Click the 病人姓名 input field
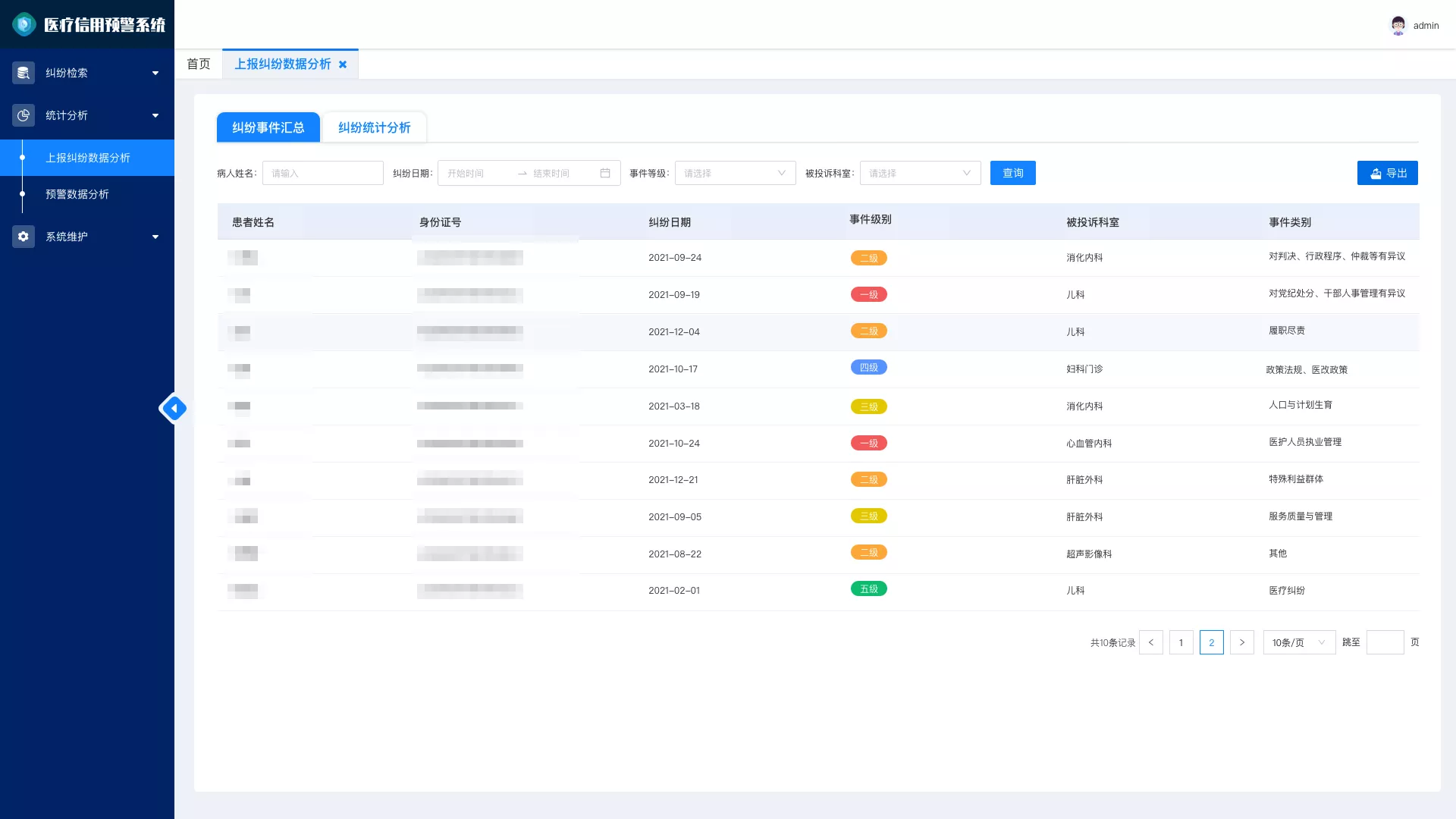Viewport: 1456px width, 819px height. point(323,173)
